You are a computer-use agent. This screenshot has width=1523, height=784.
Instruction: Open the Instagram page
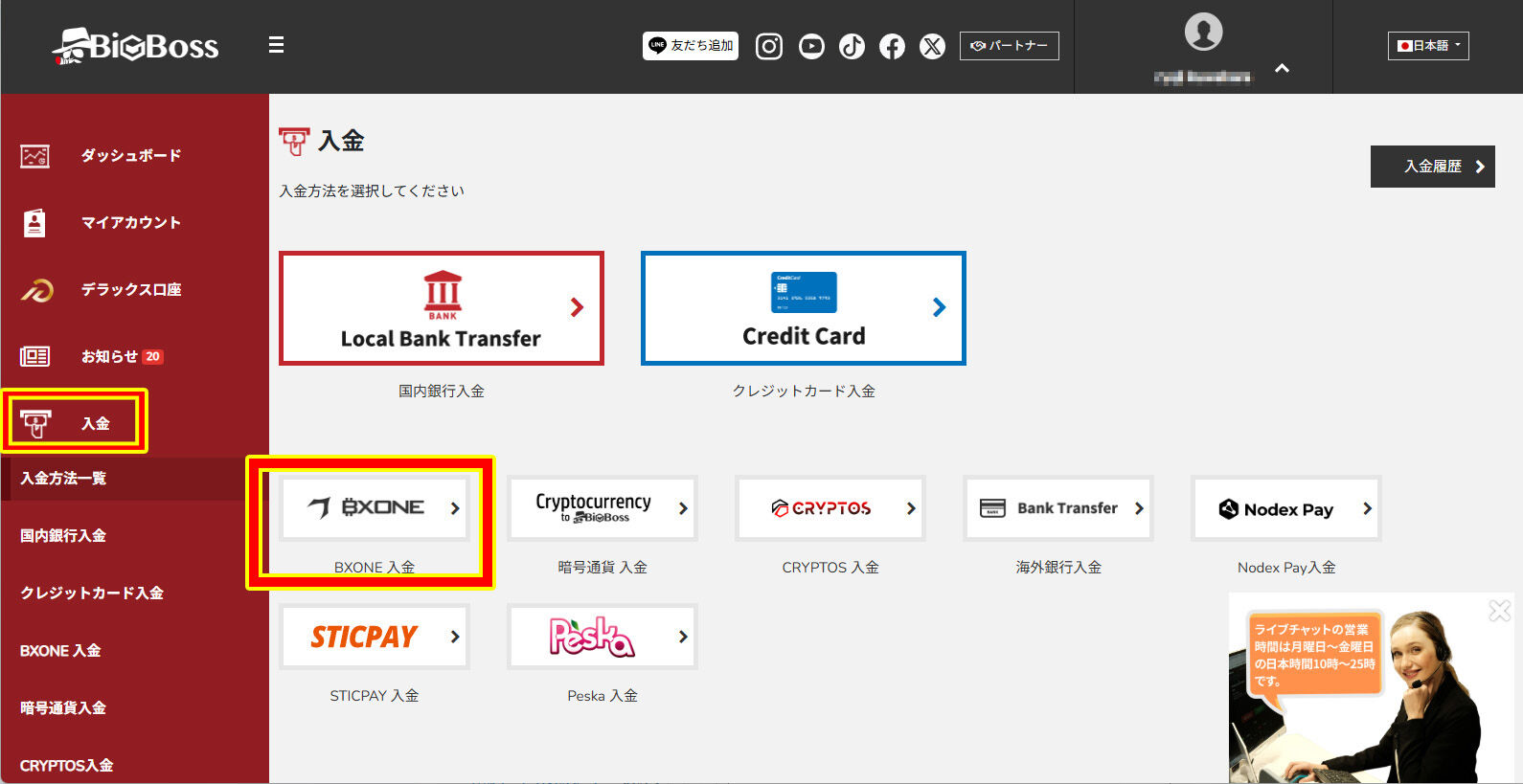(769, 46)
